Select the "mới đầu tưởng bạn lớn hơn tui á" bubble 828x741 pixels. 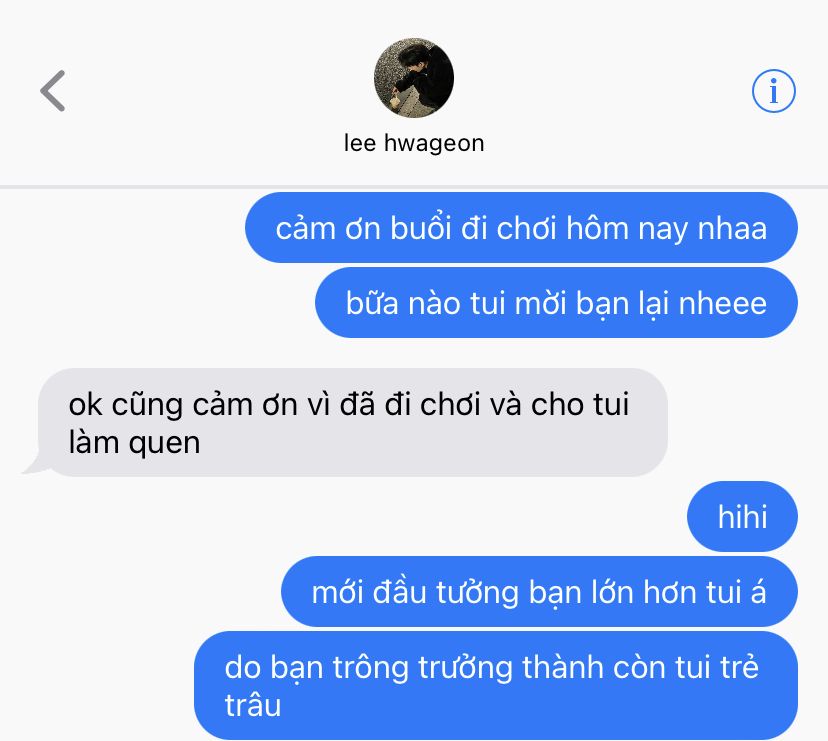(x=539, y=592)
